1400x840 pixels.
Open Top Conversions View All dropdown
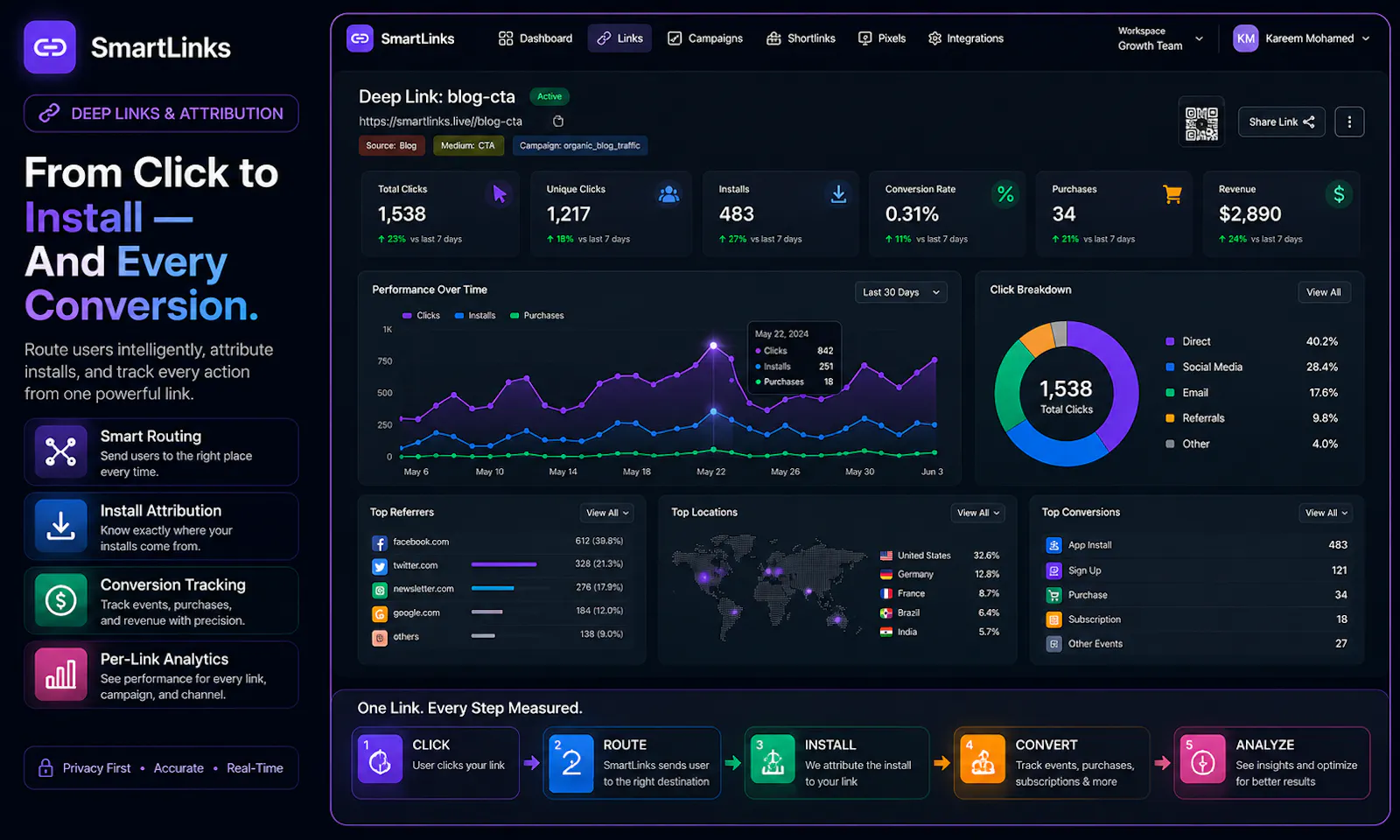[x=1326, y=514]
